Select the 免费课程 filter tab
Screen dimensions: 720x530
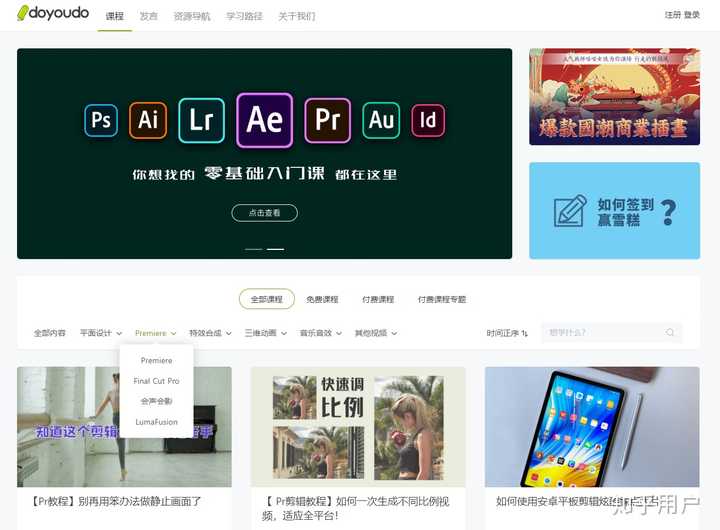click(322, 299)
